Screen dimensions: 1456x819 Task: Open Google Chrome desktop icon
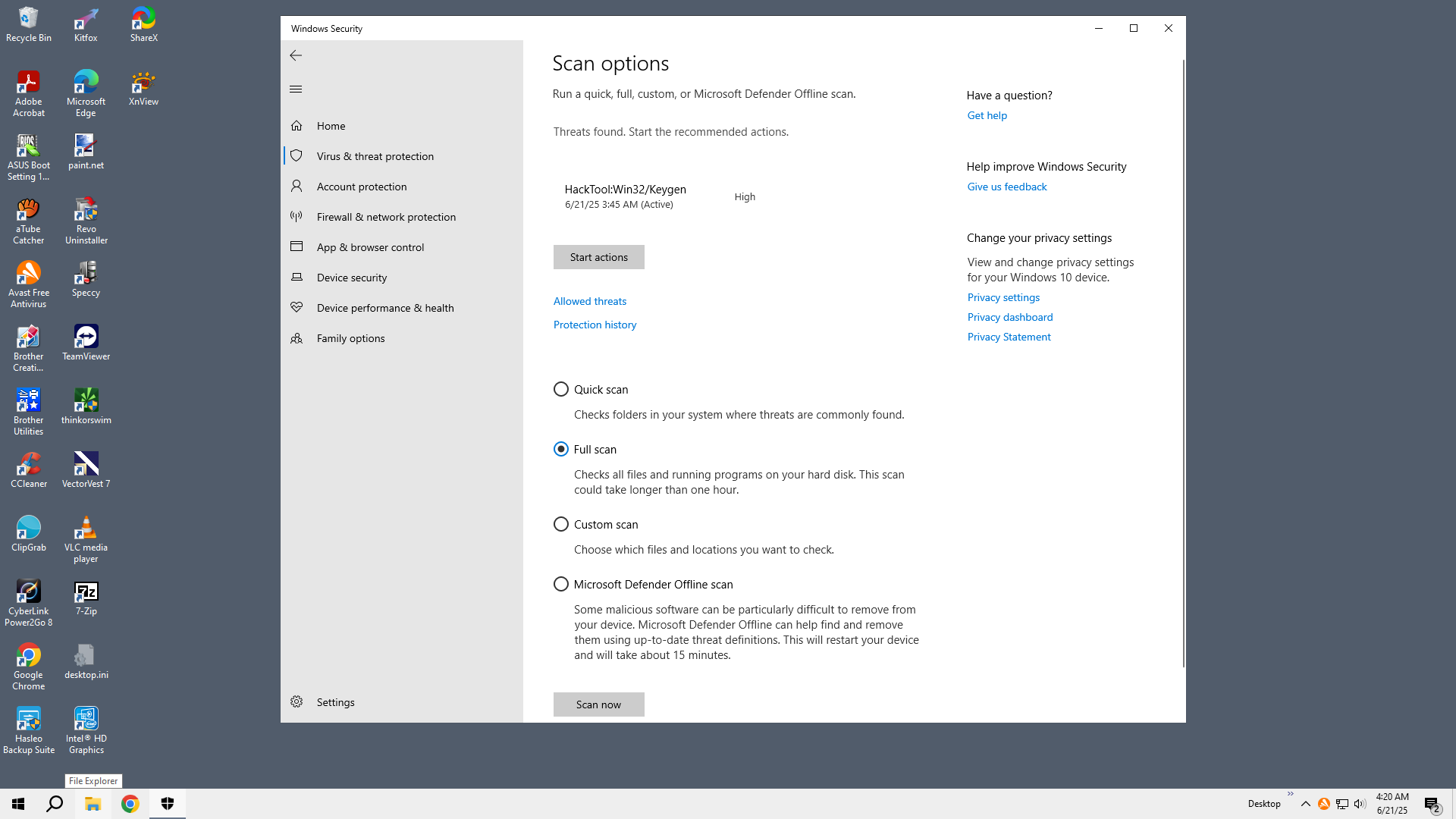point(29,667)
